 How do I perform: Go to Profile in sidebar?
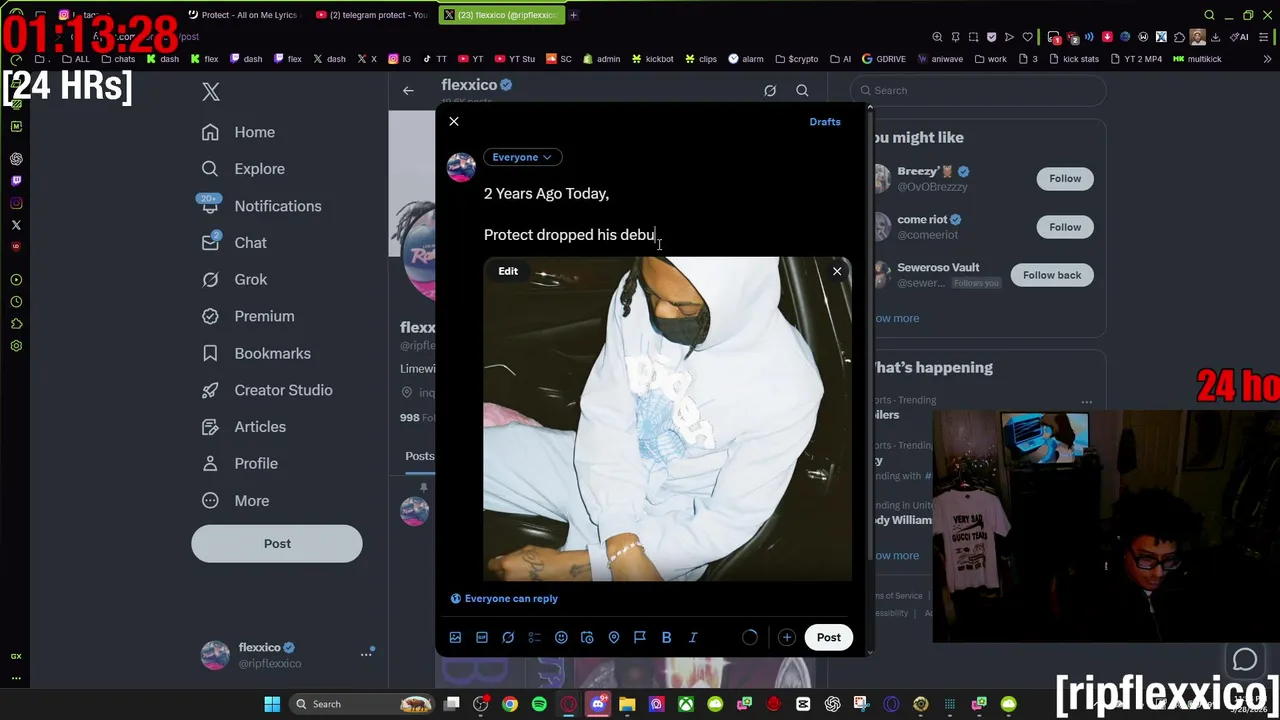pos(240,464)
